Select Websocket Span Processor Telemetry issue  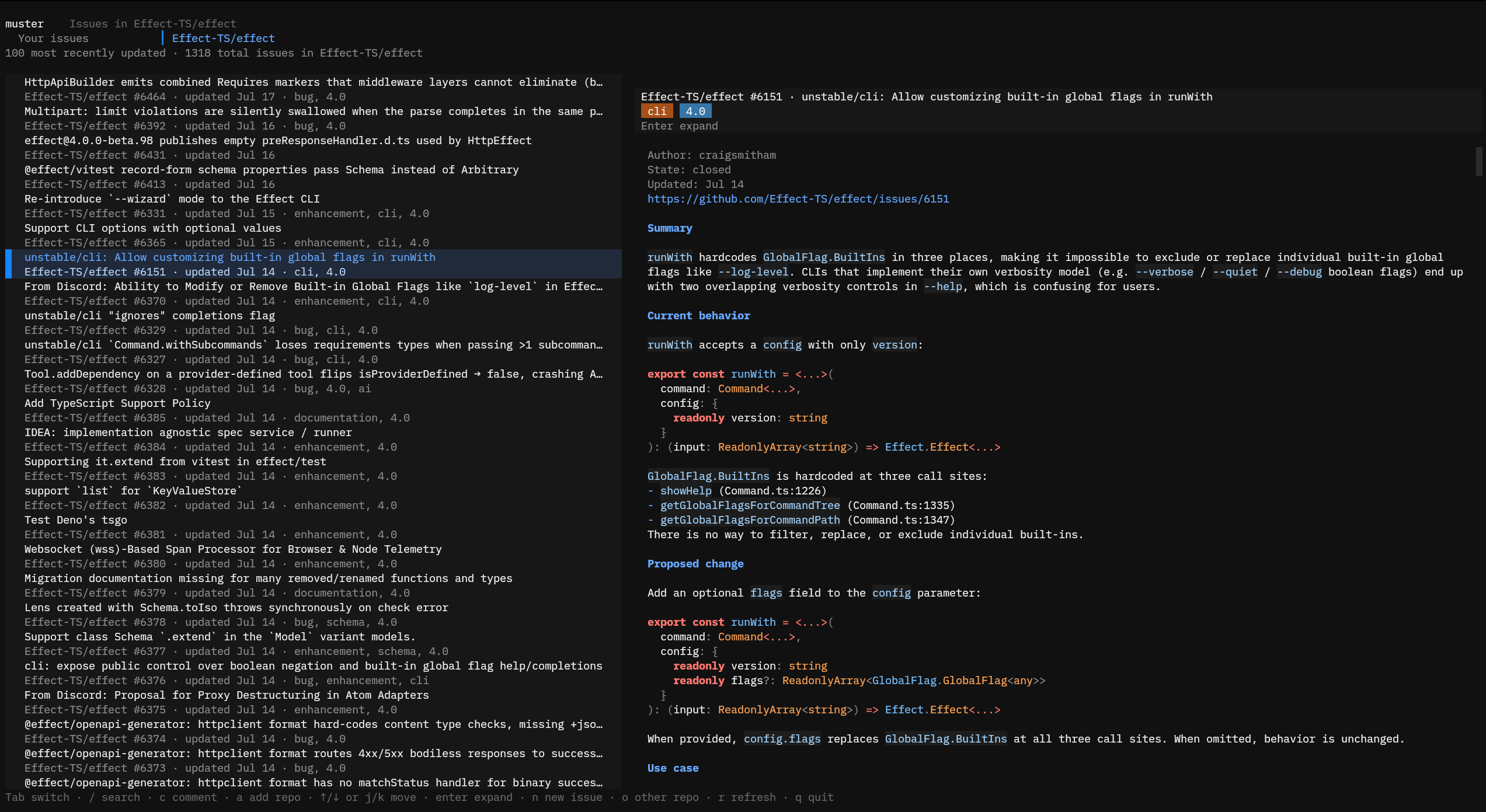point(314,556)
